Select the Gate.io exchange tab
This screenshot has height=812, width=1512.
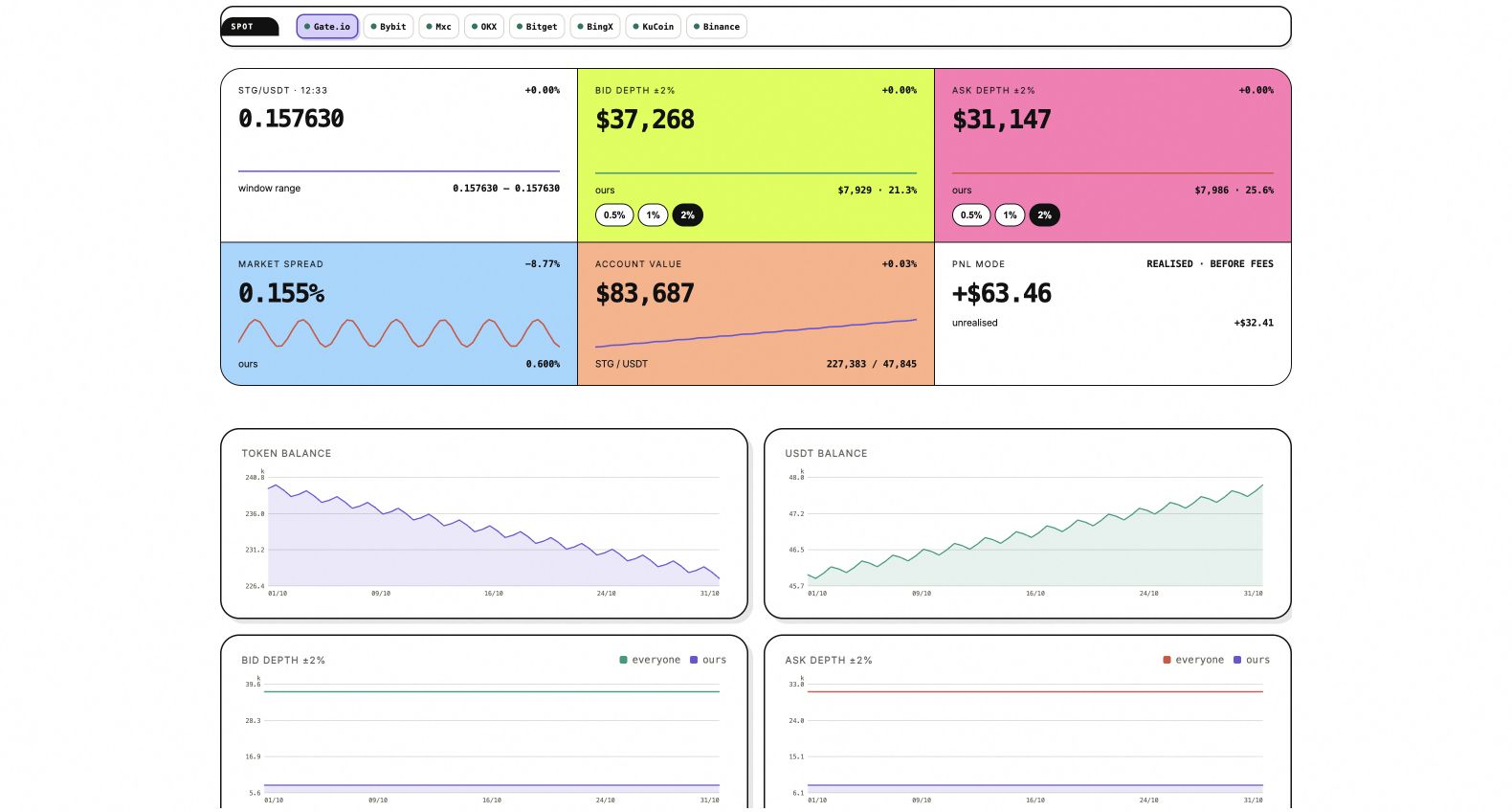(x=327, y=27)
